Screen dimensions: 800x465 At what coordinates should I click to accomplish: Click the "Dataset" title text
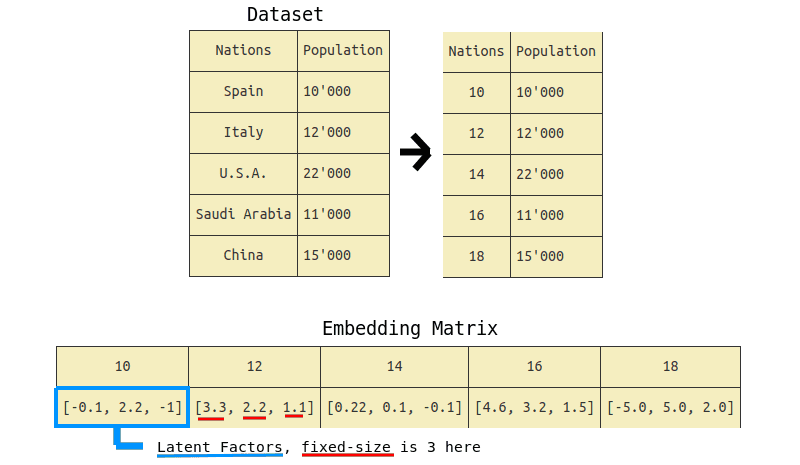(285, 14)
